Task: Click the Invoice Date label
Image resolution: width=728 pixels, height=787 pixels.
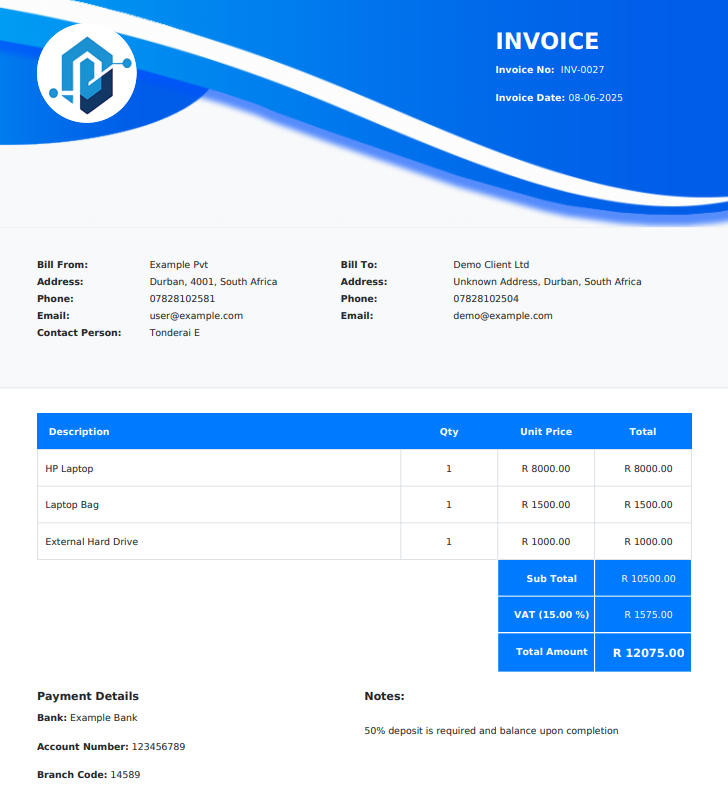Action: coord(530,98)
